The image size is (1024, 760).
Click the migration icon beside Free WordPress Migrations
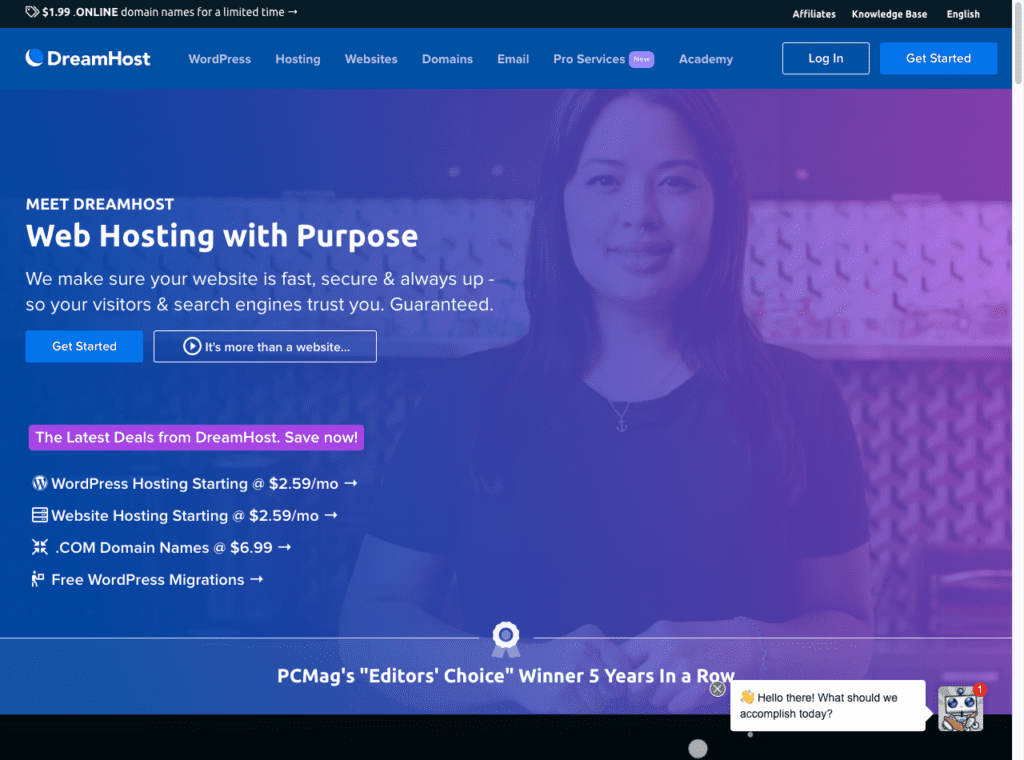point(38,579)
